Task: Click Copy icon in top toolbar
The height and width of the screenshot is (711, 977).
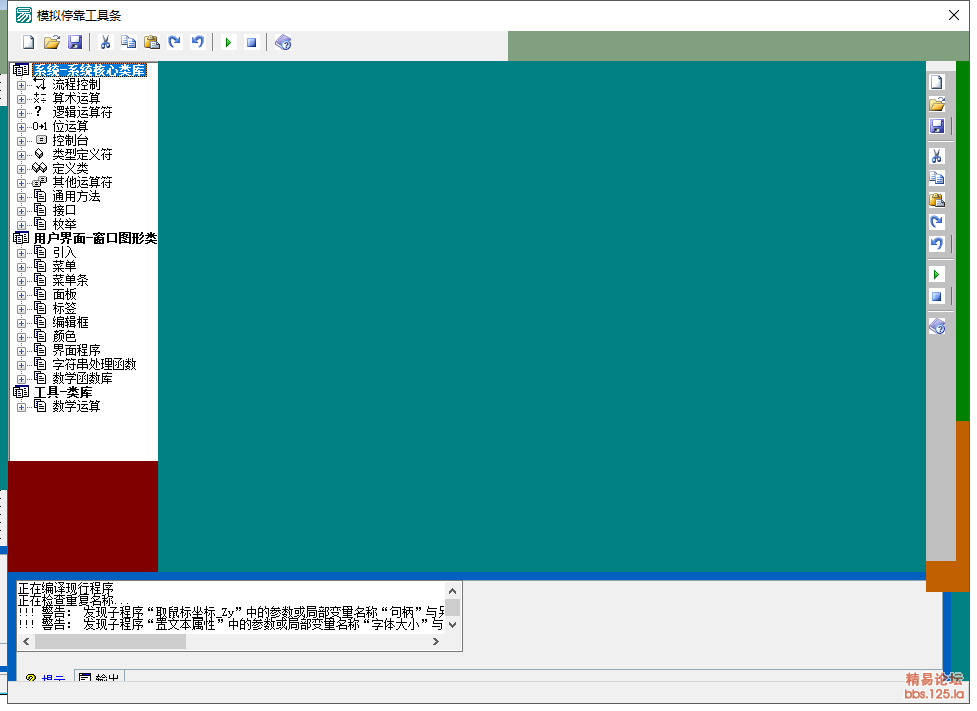Action: [x=128, y=42]
